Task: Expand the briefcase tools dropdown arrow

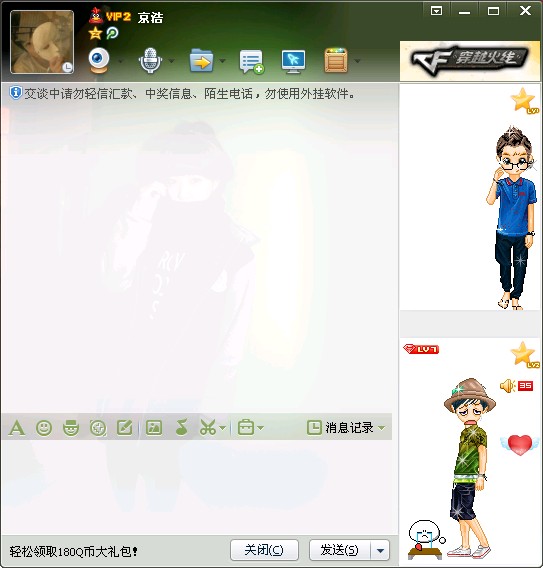Action: coord(261,429)
